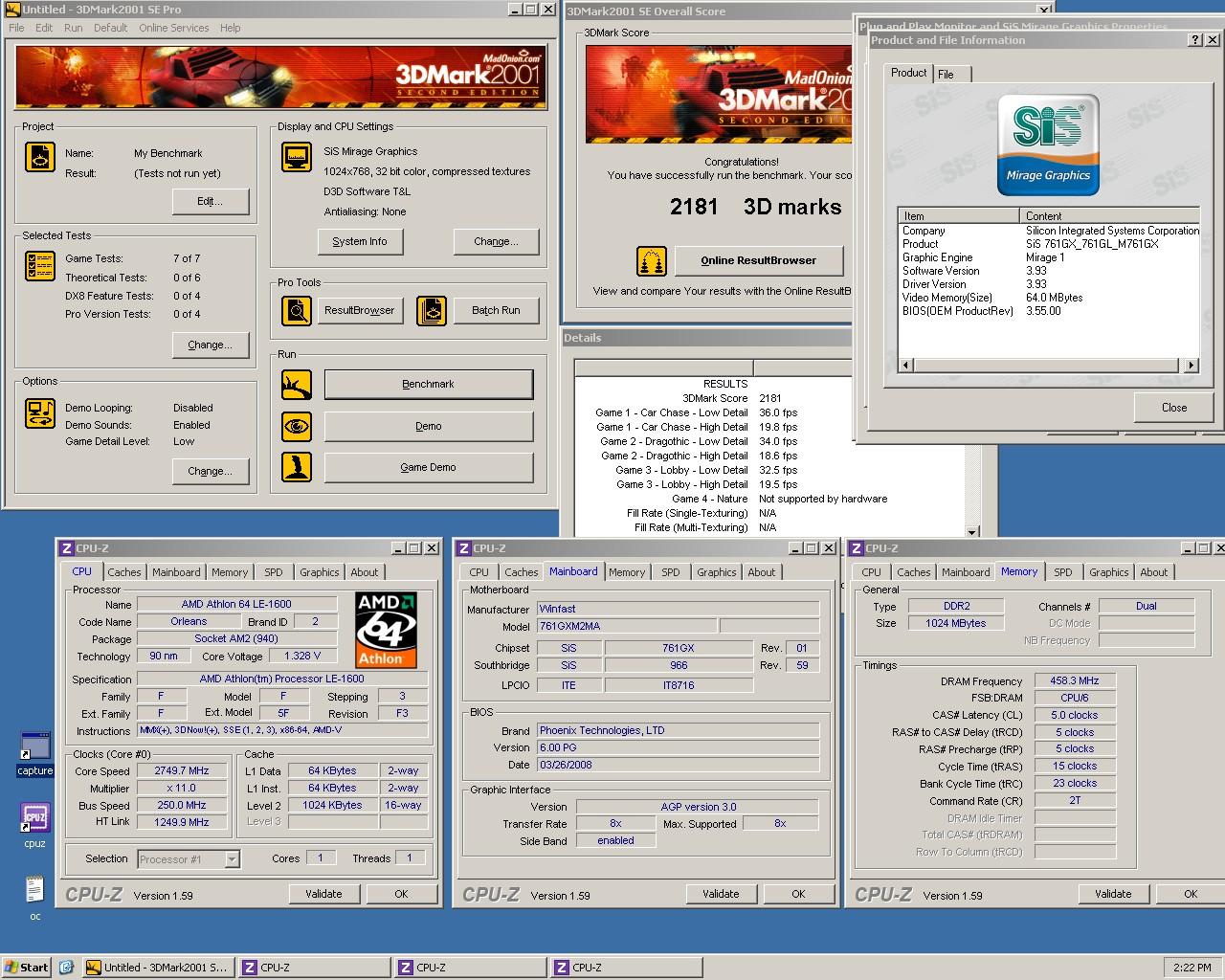Screen dimensions: 1225x980
Task: Click the Selected Tests checklist icon
Action: pyautogui.click(x=39, y=267)
